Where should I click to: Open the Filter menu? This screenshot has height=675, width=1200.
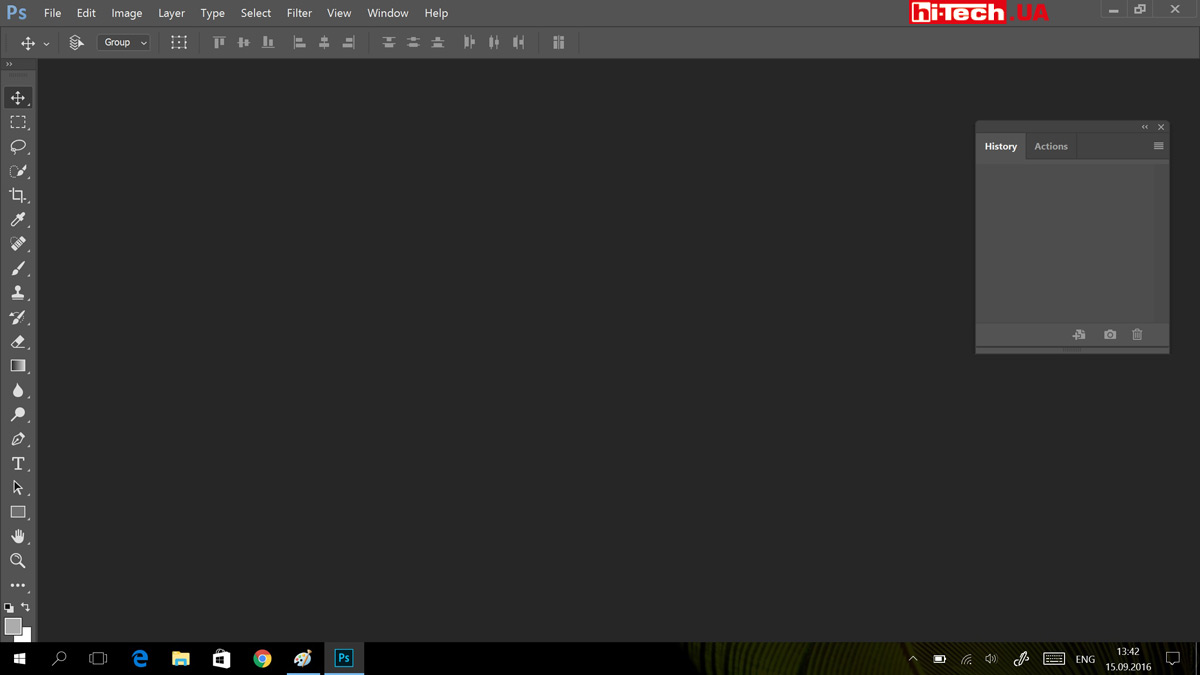click(299, 13)
